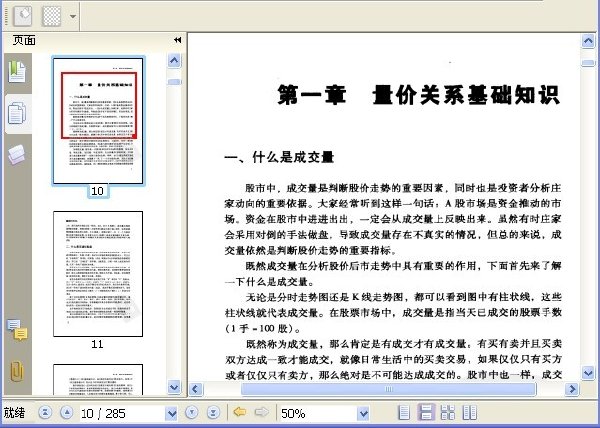Click document horizontal scroll left arrow
This screenshot has height=428, width=600.
point(196,389)
